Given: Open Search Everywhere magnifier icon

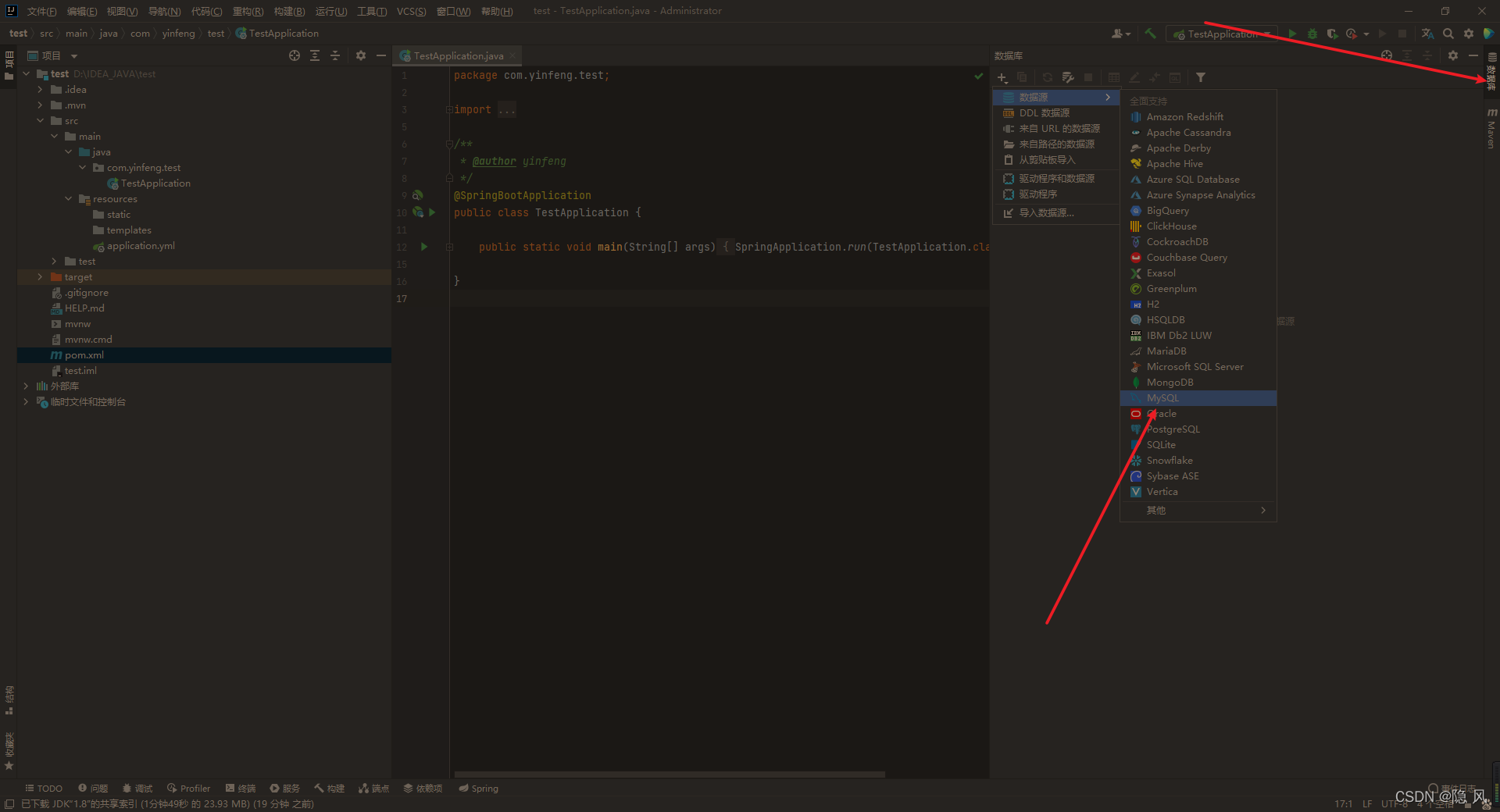Looking at the screenshot, I should coord(1448,34).
